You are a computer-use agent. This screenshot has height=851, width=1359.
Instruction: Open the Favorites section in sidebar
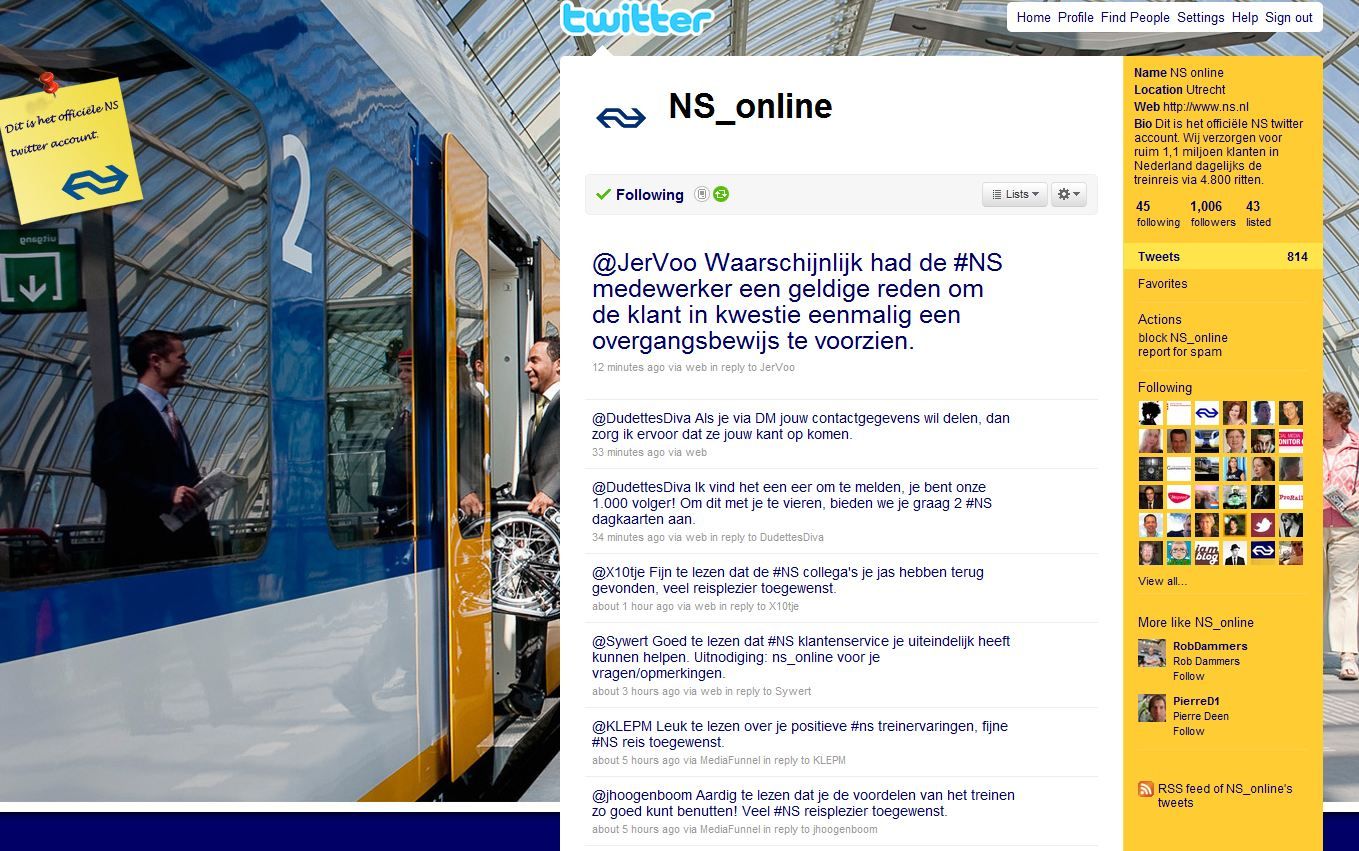click(1162, 284)
